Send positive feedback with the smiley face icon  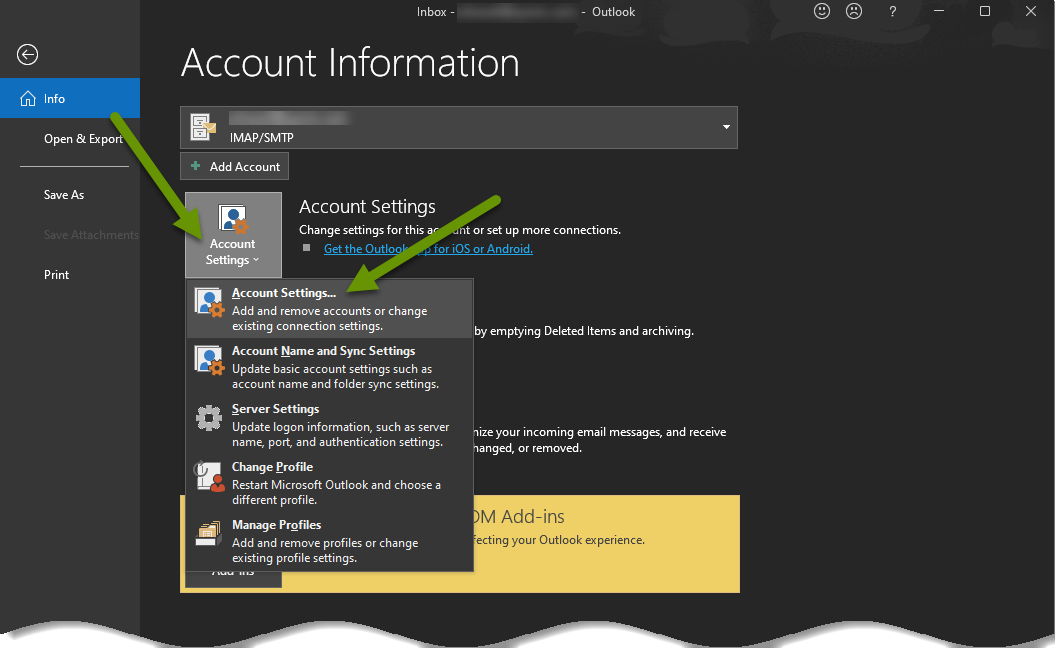pos(822,11)
